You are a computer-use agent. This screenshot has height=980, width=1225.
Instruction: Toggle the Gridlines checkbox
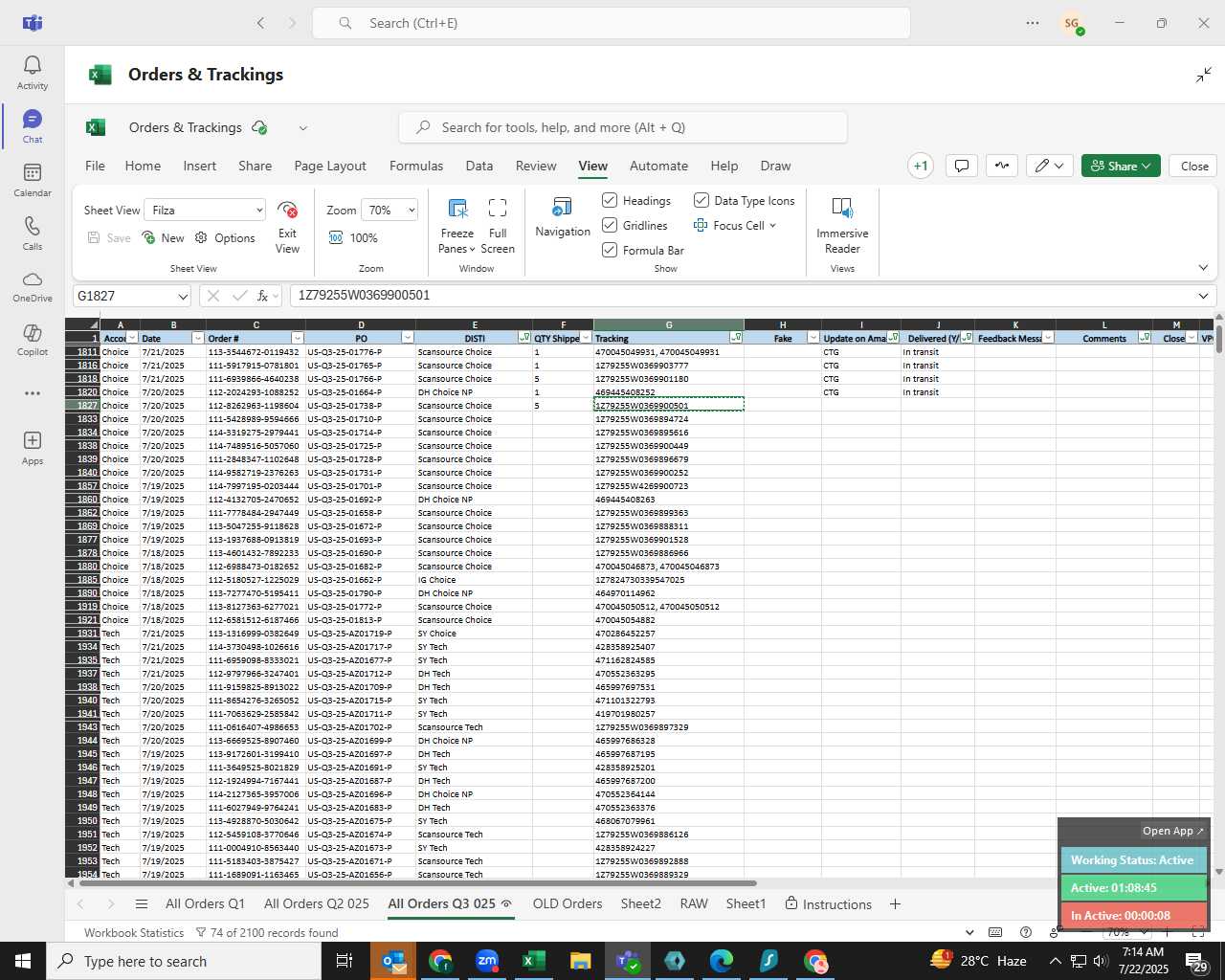click(x=610, y=225)
